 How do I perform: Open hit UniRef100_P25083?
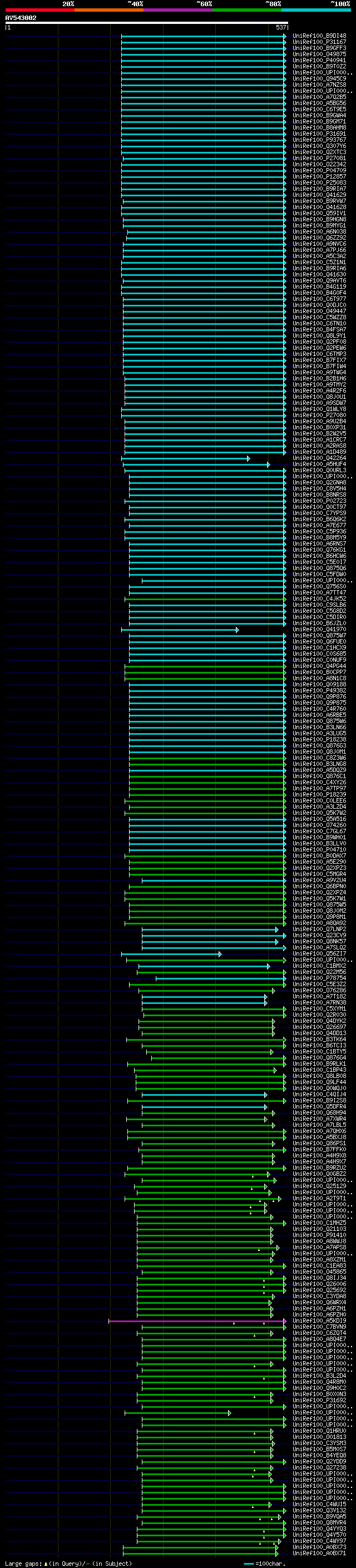click(x=319, y=182)
